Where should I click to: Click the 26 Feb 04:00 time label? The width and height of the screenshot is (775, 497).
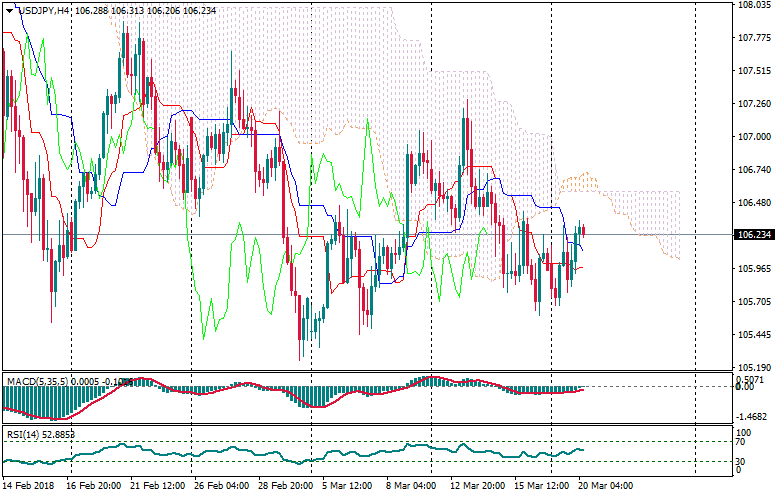click(222, 486)
